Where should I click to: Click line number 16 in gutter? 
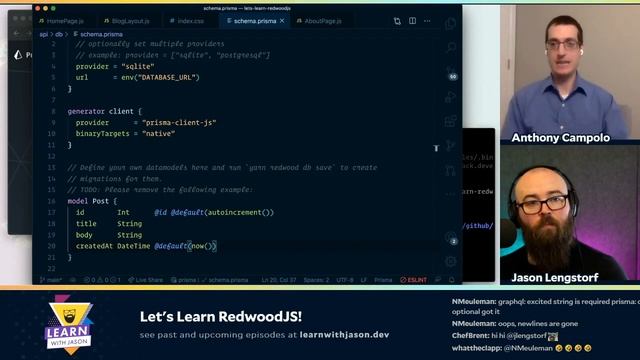tap(51, 201)
